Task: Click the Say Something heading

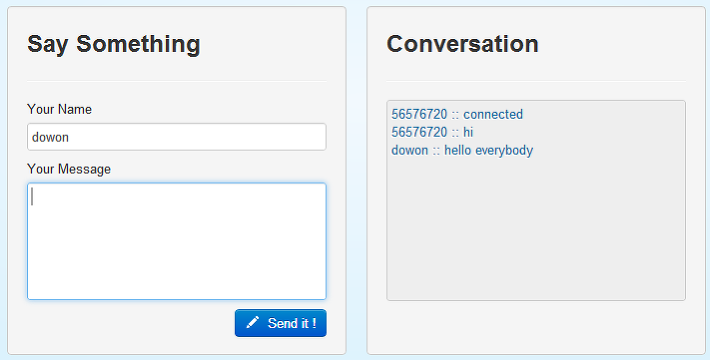Action: pos(114,45)
